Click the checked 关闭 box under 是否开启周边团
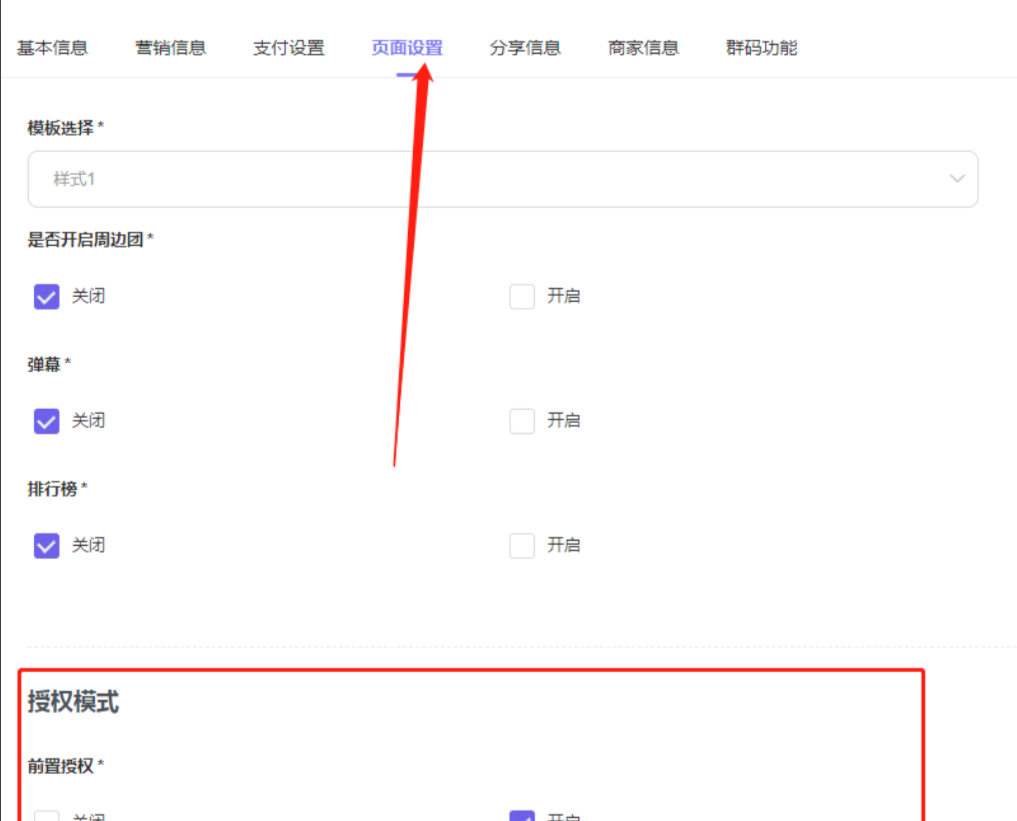The image size is (1017, 821). [x=46, y=296]
